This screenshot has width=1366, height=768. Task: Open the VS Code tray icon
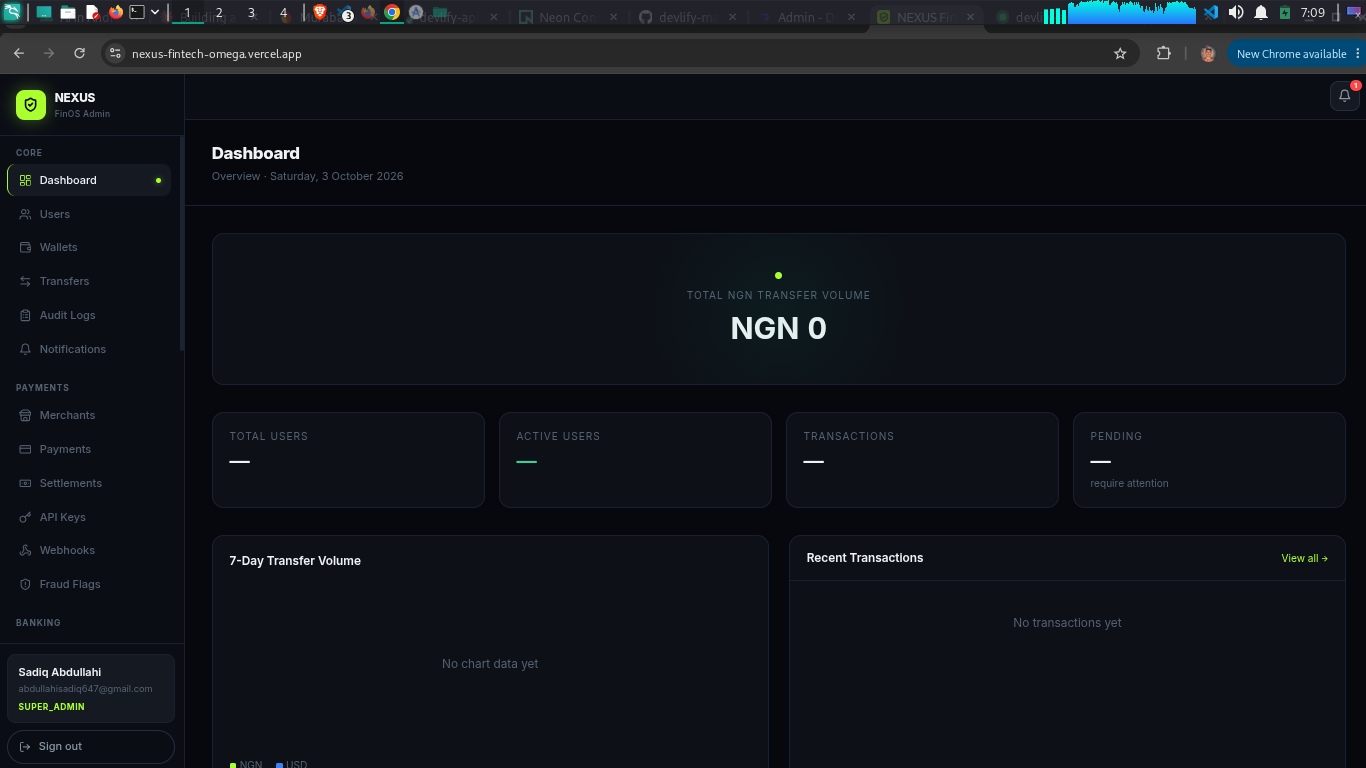[x=1211, y=13]
